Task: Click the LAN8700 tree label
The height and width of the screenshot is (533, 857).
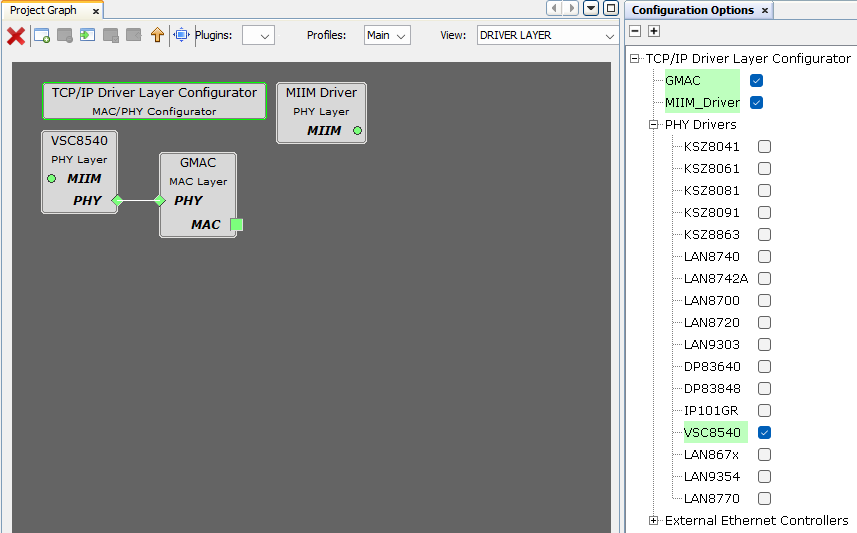Action: [712, 301]
